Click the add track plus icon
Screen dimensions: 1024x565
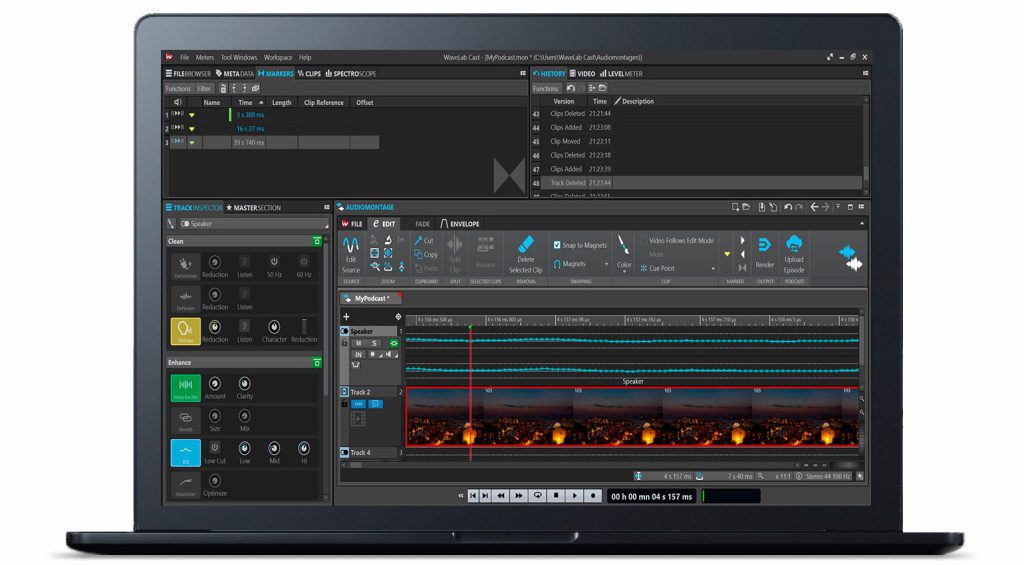[346, 317]
